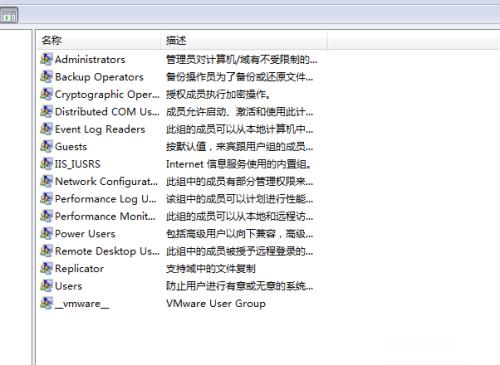Click the Users group icon
The height and width of the screenshot is (365, 500).
(x=46, y=286)
